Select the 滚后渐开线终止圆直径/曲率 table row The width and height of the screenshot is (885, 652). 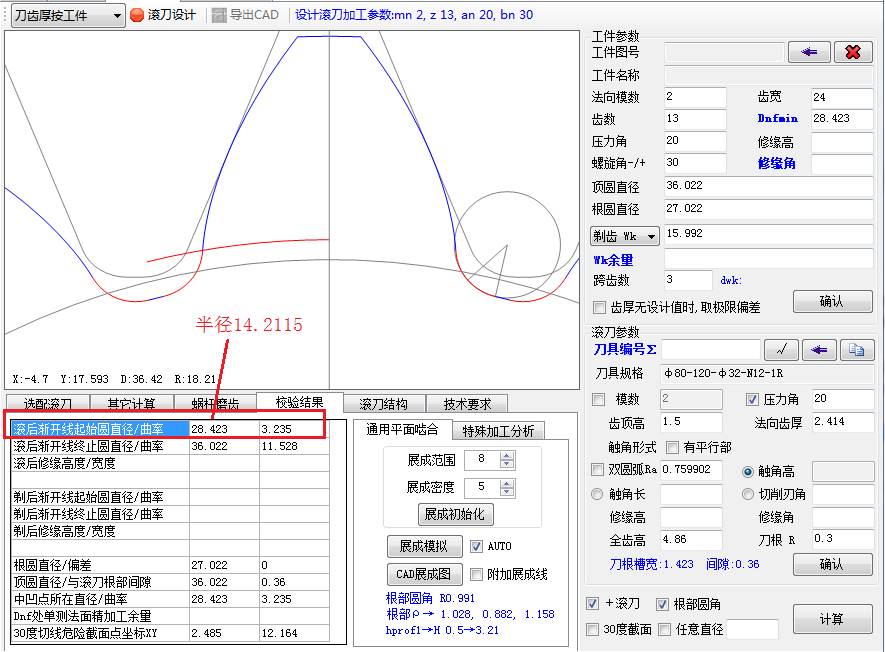tap(170, 446)
